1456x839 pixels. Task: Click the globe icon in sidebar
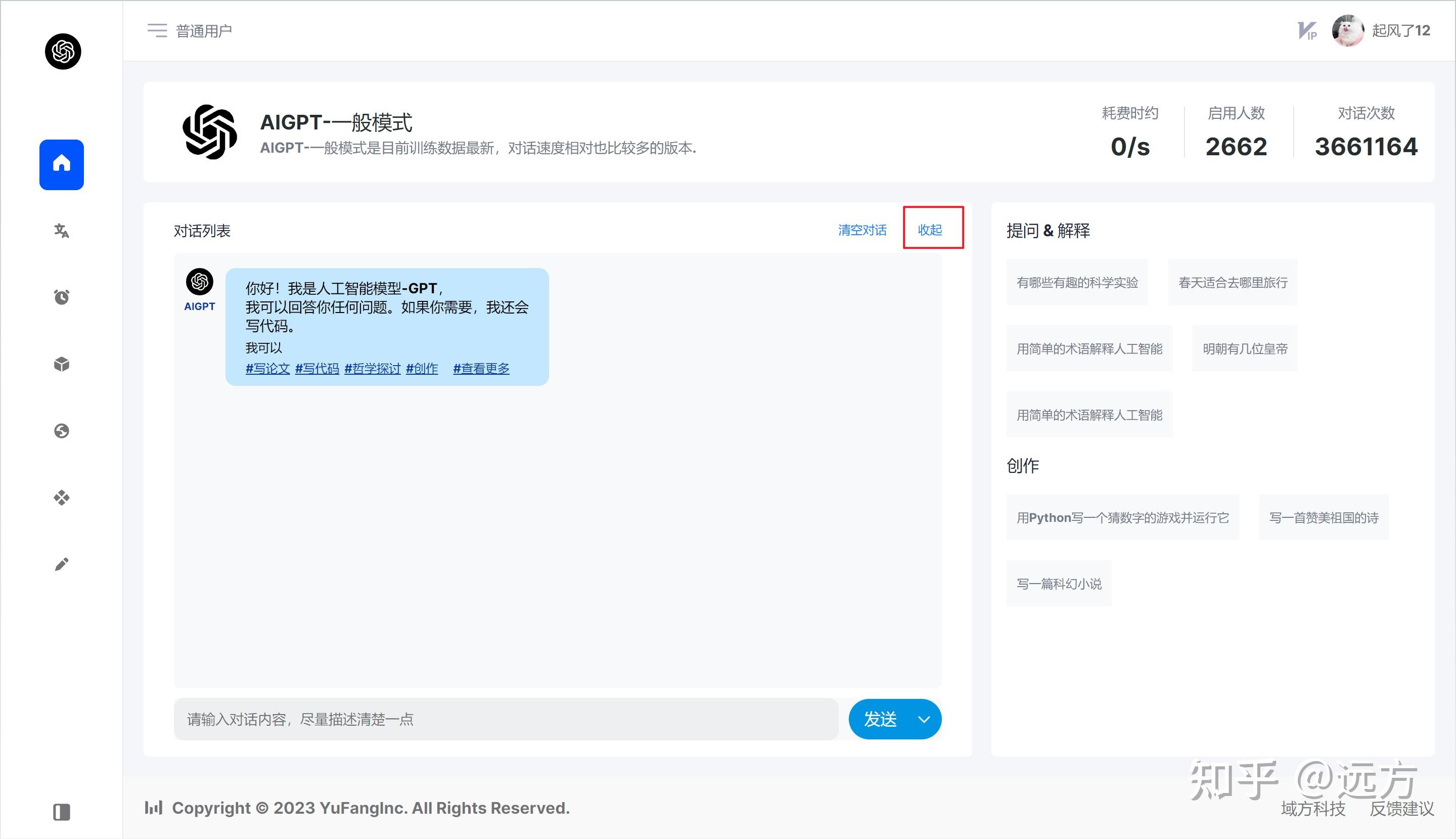click(x=62, y=431)
